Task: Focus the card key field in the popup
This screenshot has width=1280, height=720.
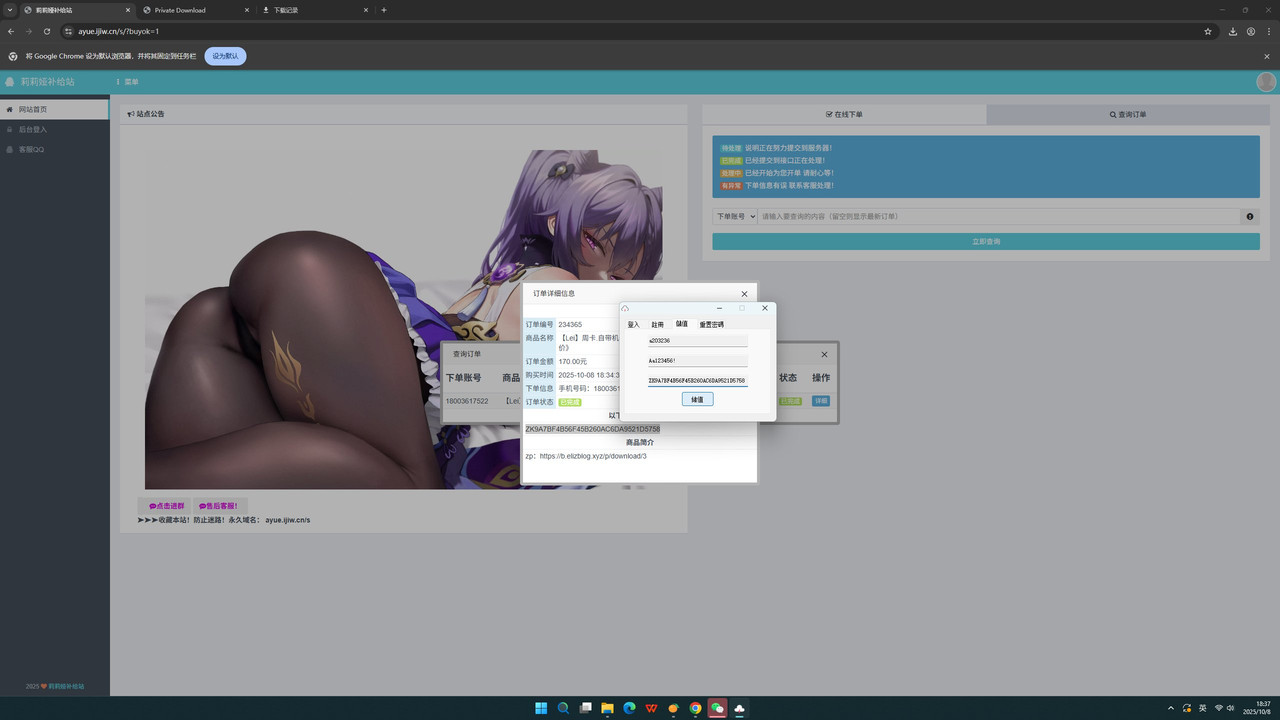Action: pyautogui.click(x=697, y=381)
